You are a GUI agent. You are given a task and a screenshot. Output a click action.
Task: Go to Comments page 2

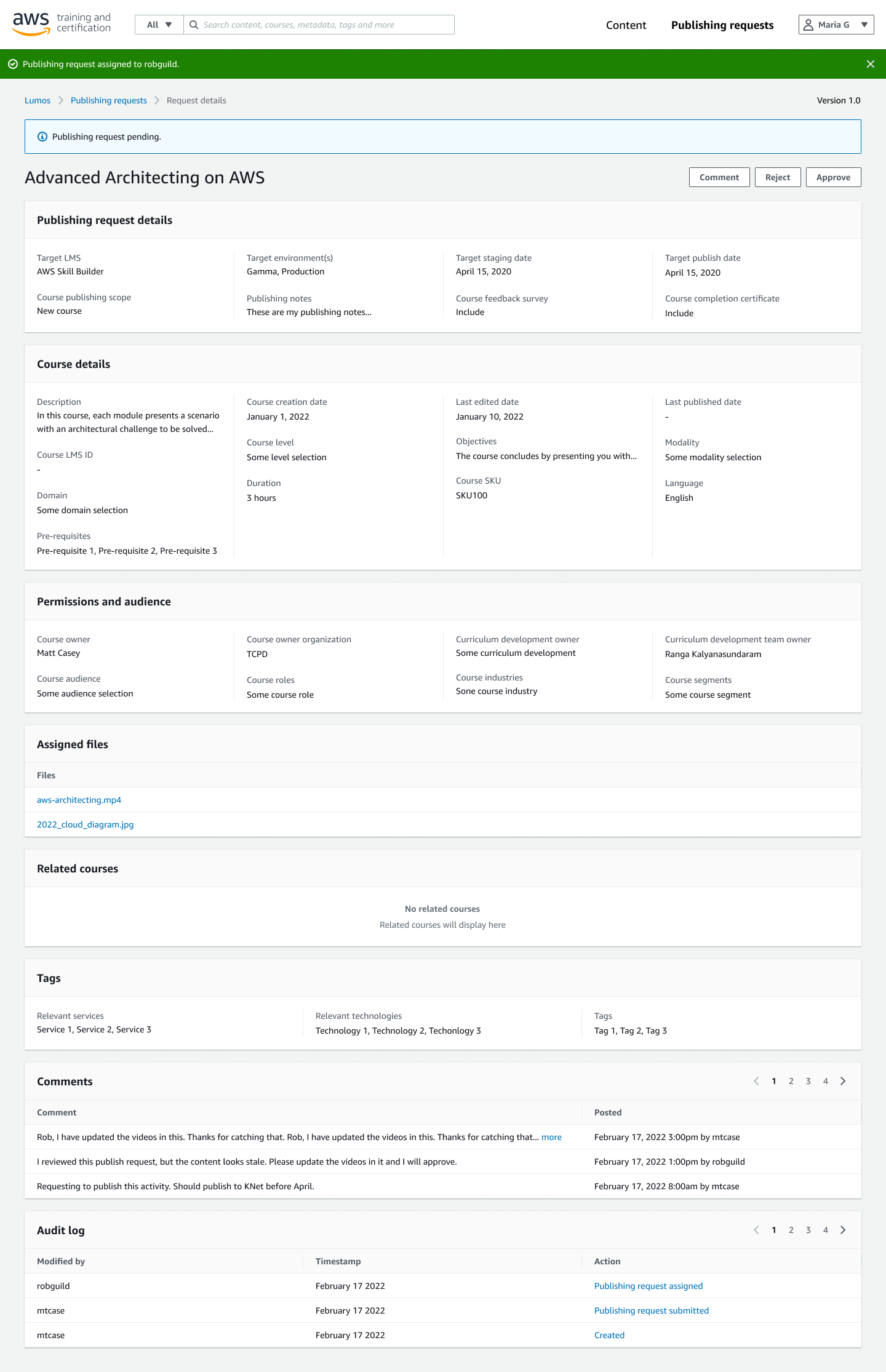pyautogui.click(x=791, y=1081)
